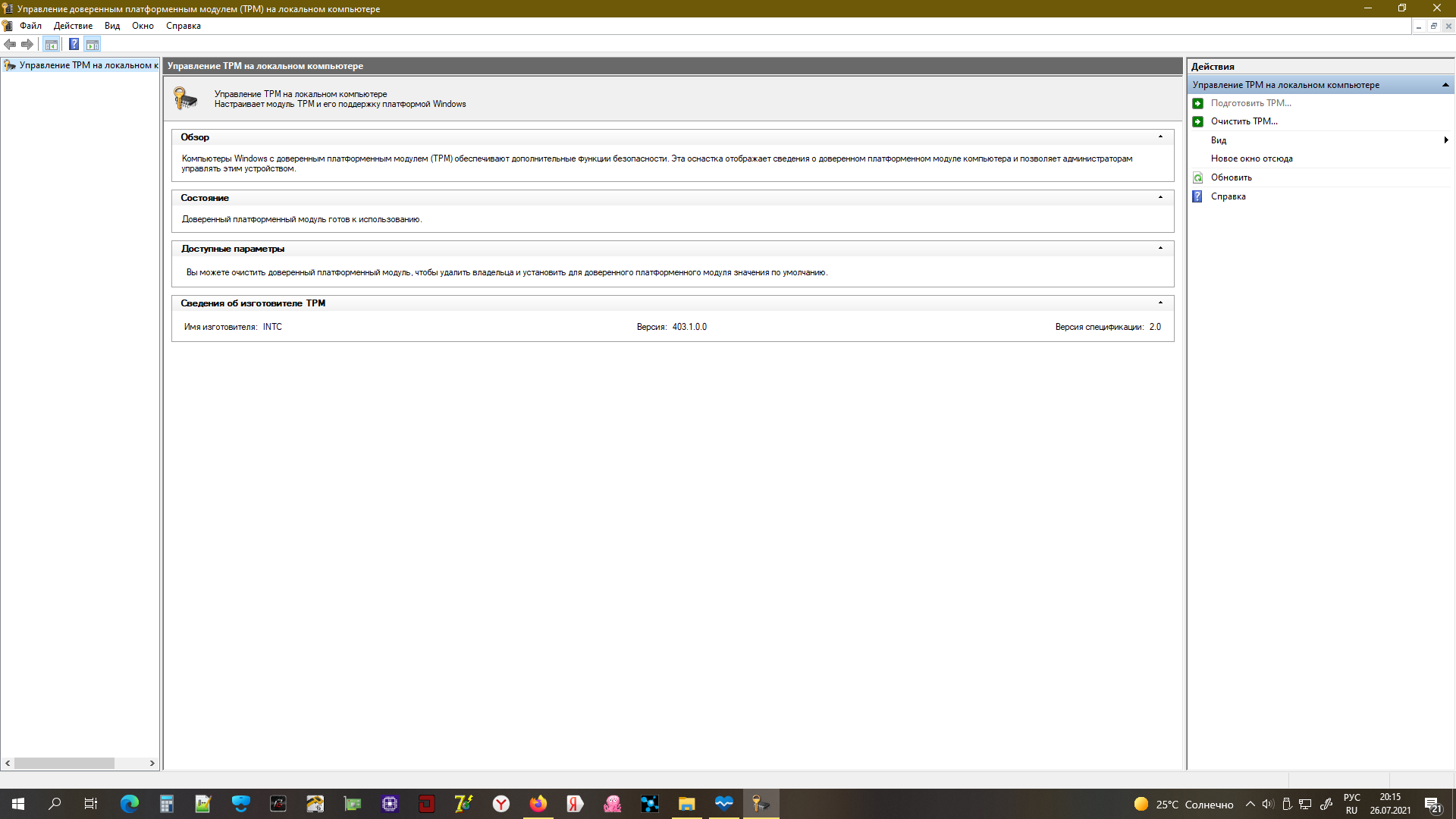Expand the Вид submenu arrow
Screen dimensions: 1456x819
click(x=1445, y=140)
